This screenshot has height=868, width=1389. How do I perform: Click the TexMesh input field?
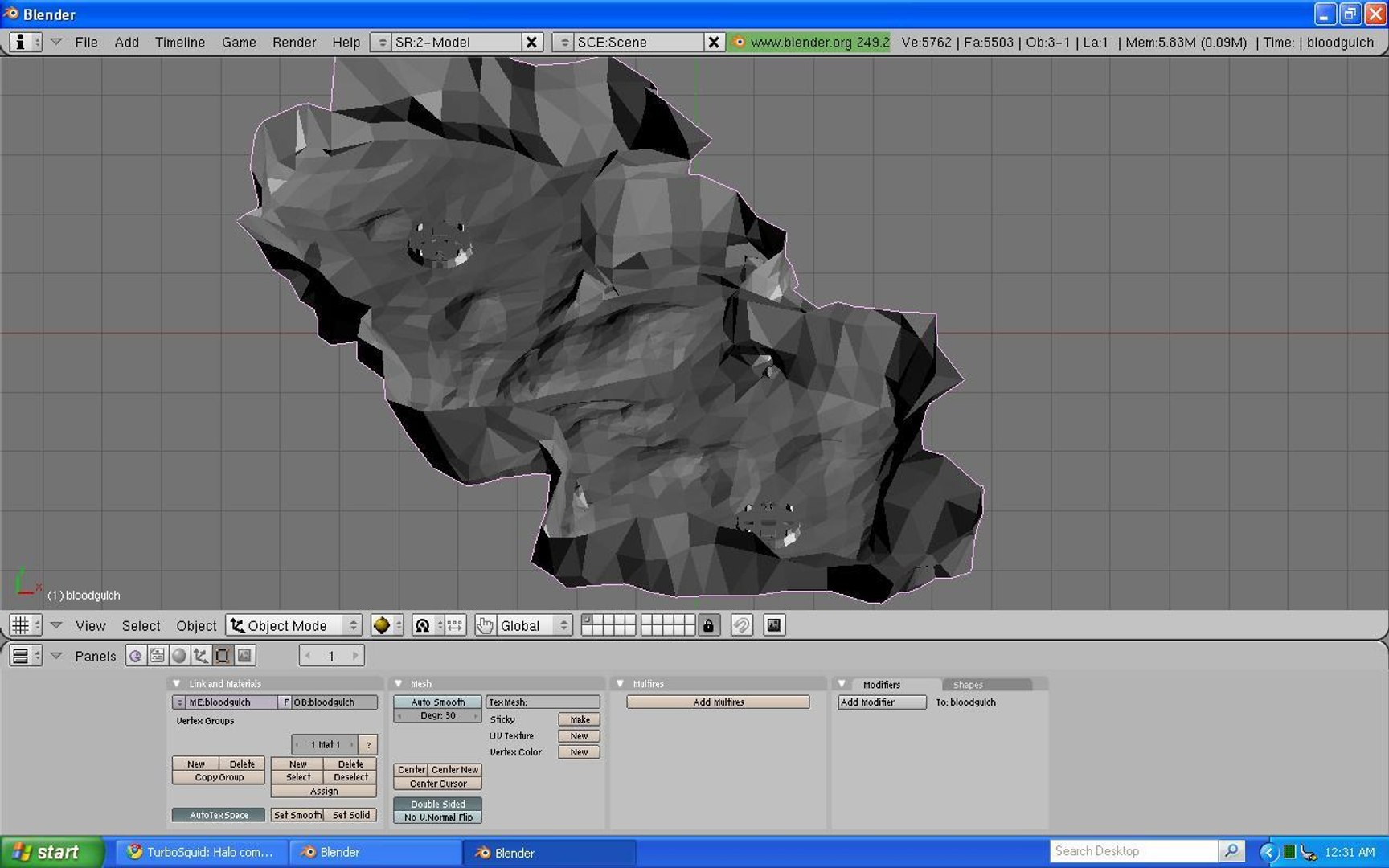click(x=543, y=702)
